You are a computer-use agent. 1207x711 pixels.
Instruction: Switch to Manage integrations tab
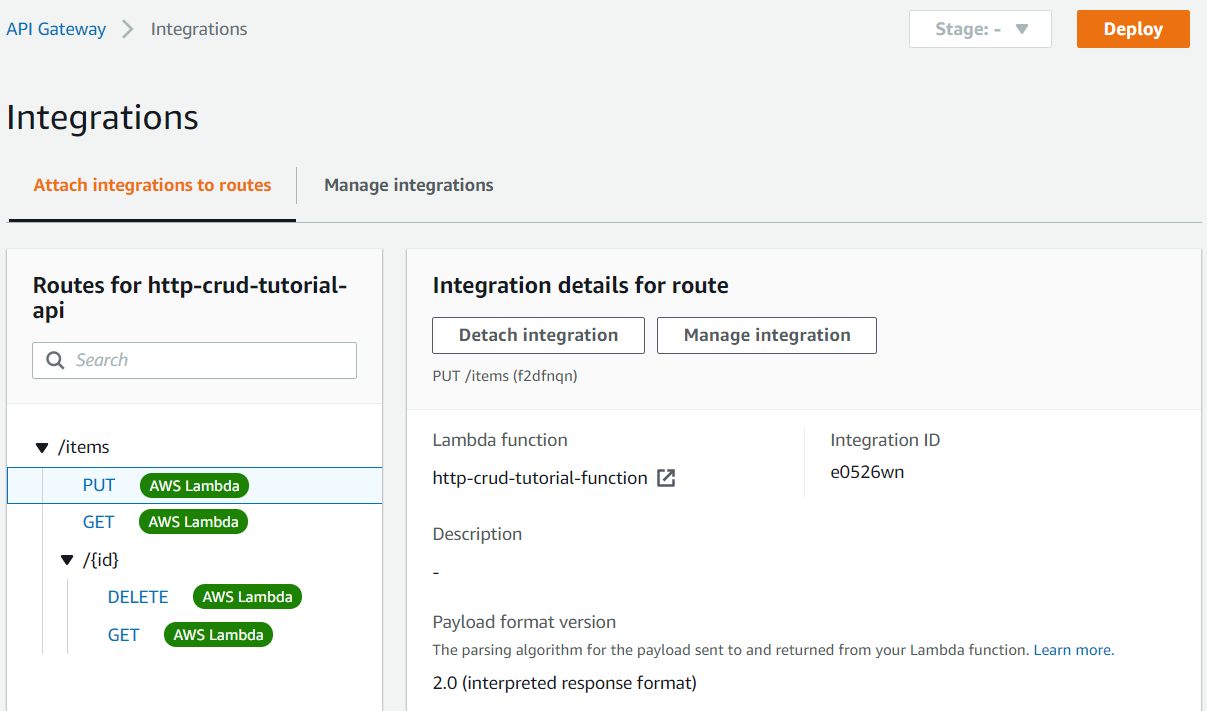408,185
